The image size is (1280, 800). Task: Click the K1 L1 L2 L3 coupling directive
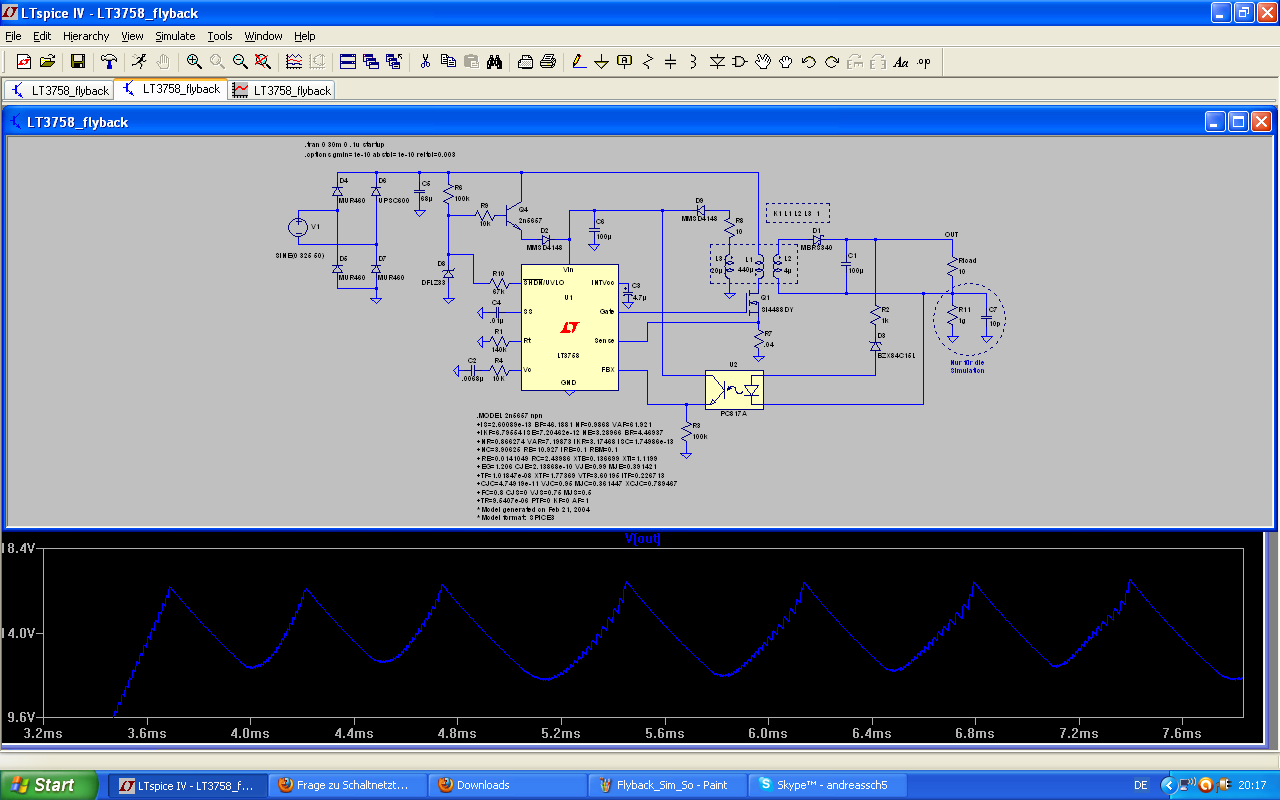(797, 214)
